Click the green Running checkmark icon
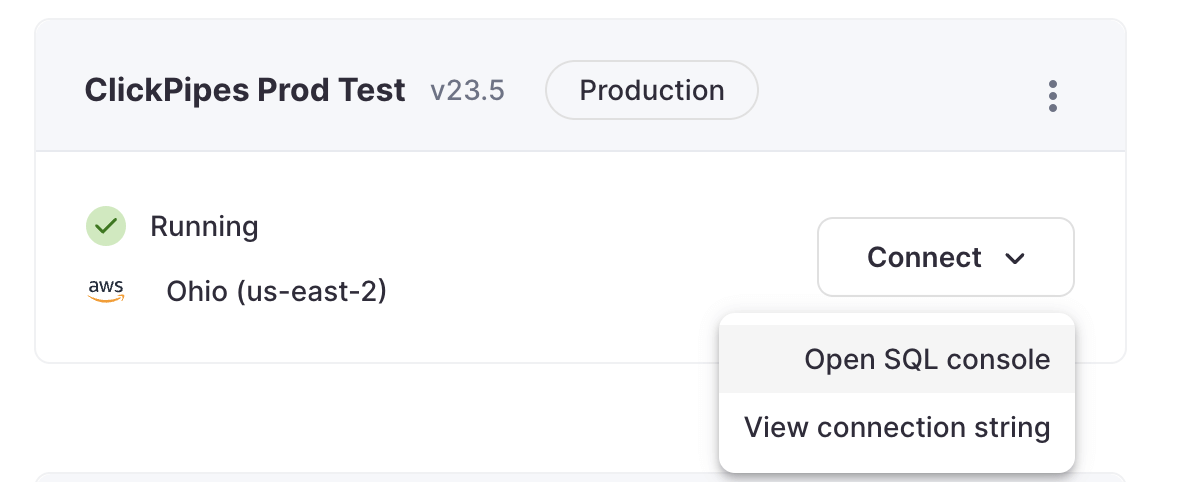 (105, 227)
